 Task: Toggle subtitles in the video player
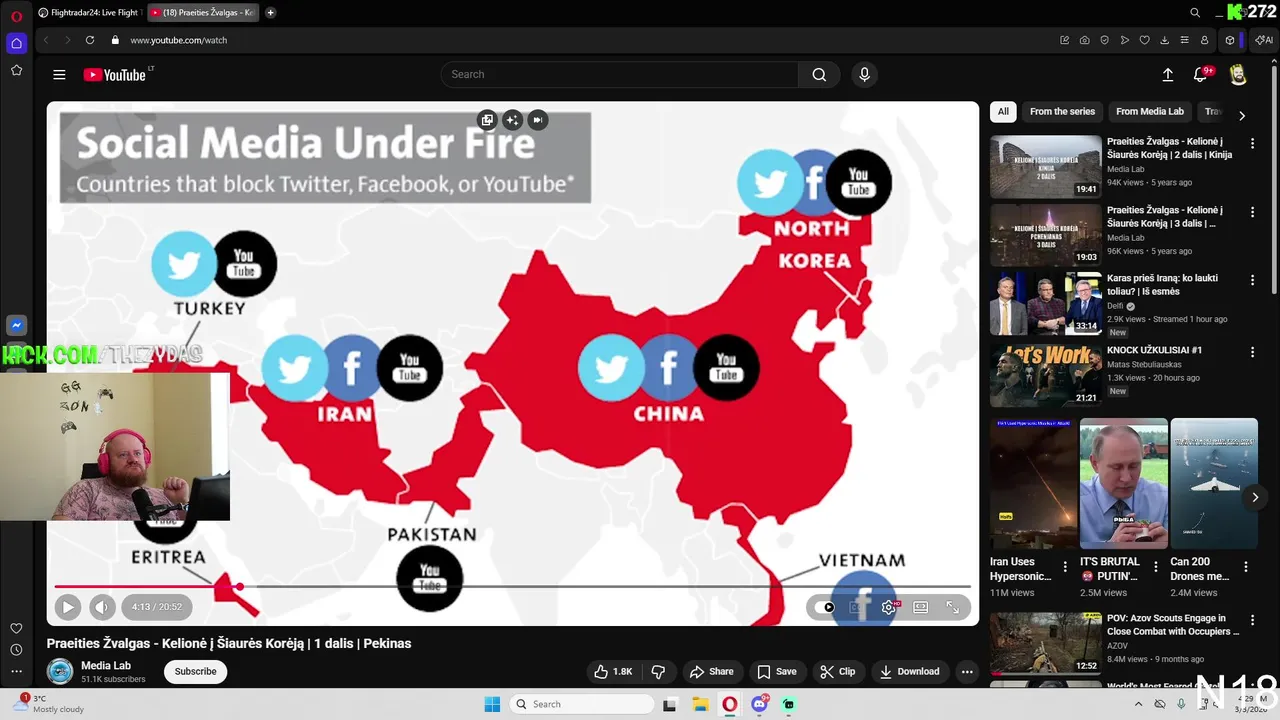pos(857,607)
